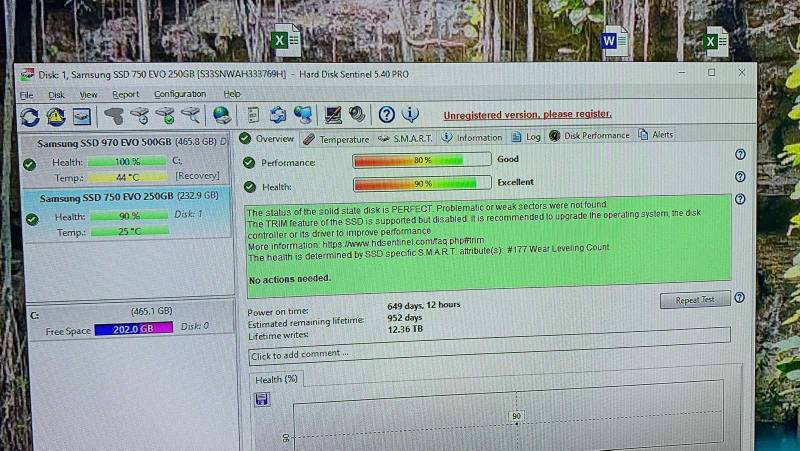Switch to the Temperature tab

[336, 139]
